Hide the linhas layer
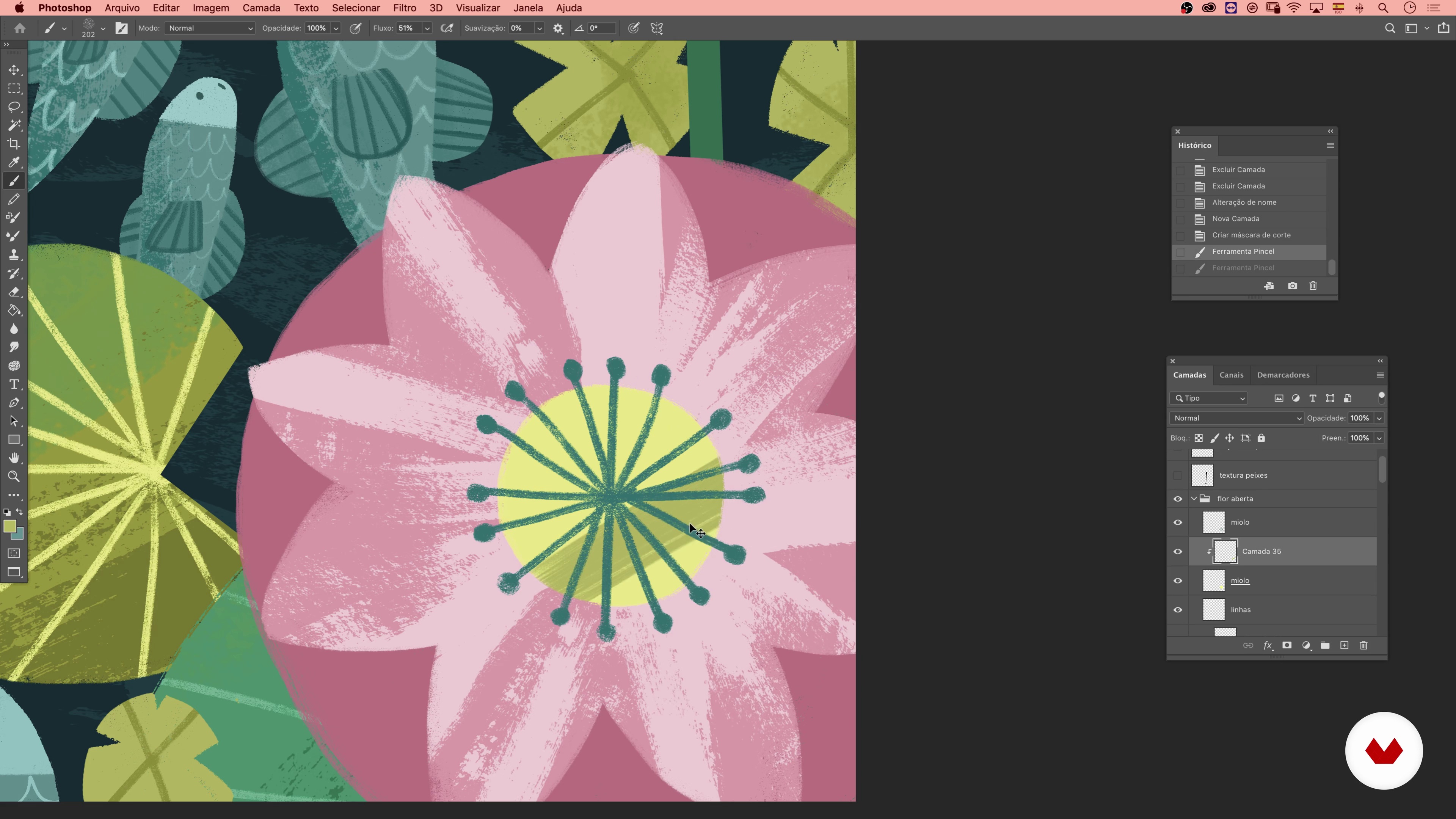This screenshot has height=819, width=1456. tap(1178, 610)
